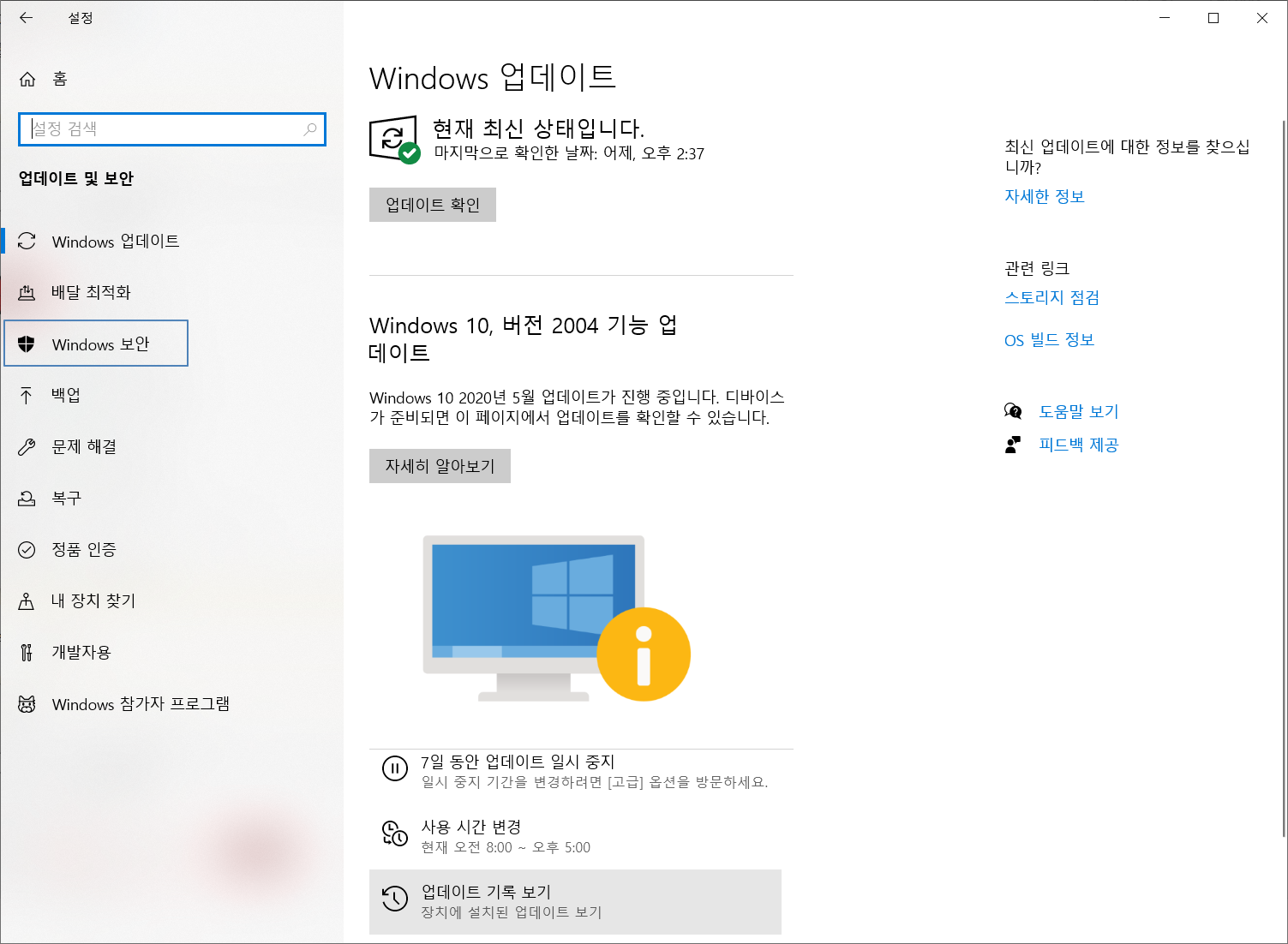Open the OS 빌드 정보 link
Image resolution: width=1288 pixels, height=944 pixels.
(1050, 340)
